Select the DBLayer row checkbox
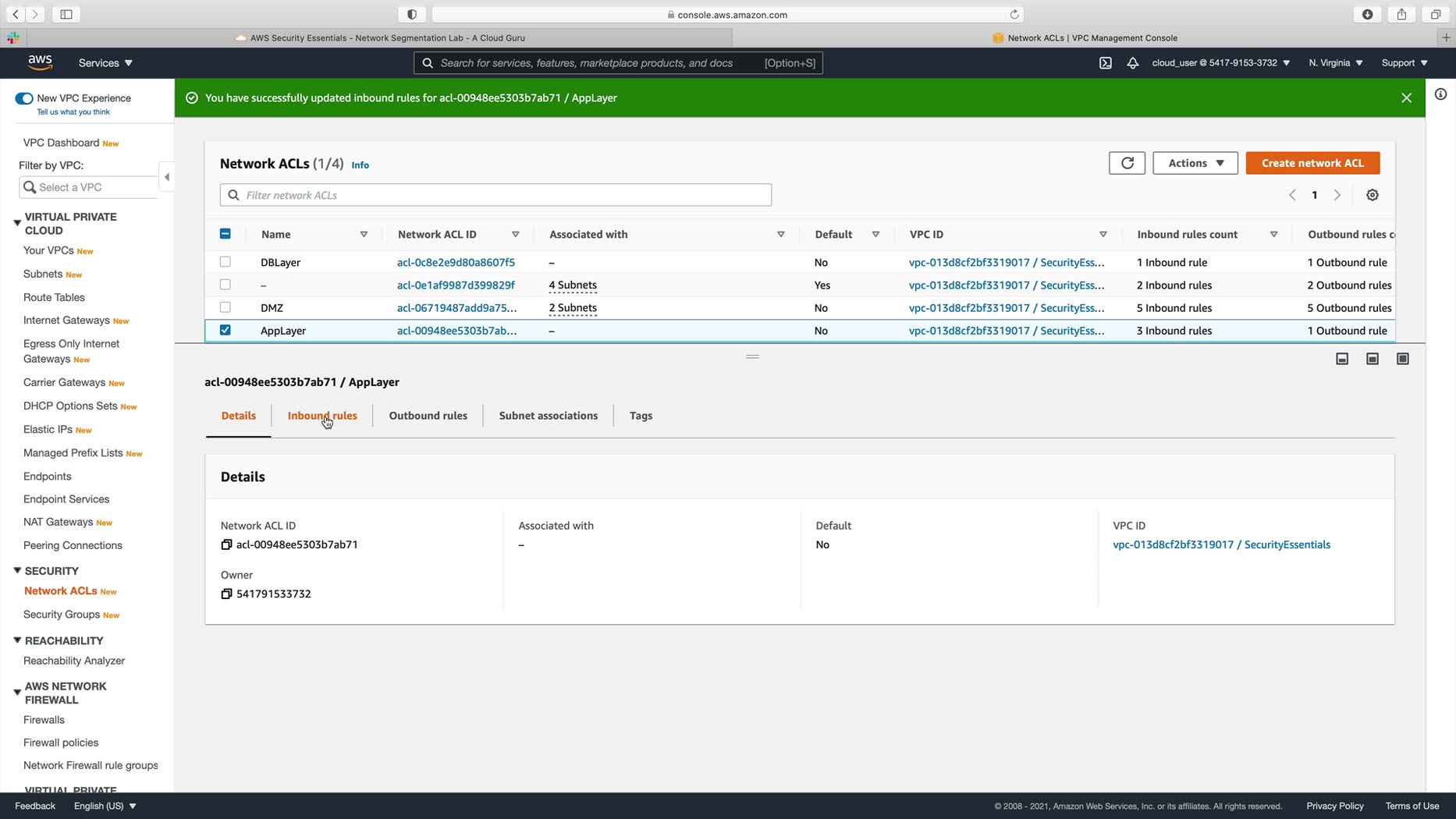This screenshot has height=819, width=1456. point(226,262)
